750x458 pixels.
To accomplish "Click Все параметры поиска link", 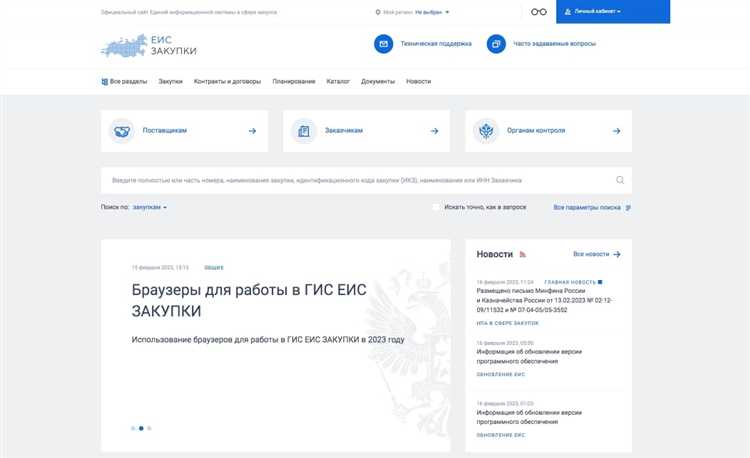I will click(x=587, y=207).
